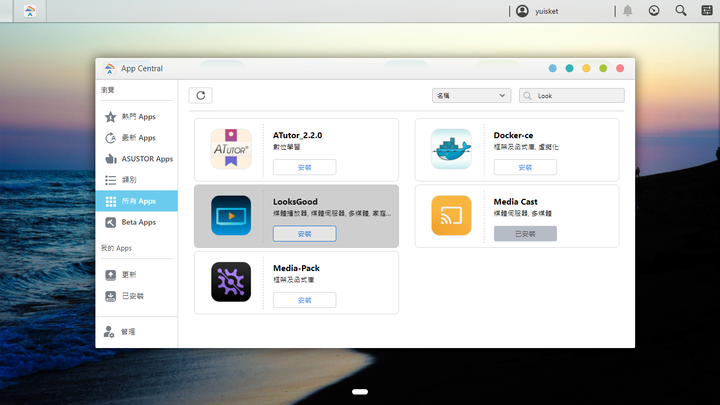Click the Docker-ce whale icon
720x405 pixels.
(x=451, y=149)
